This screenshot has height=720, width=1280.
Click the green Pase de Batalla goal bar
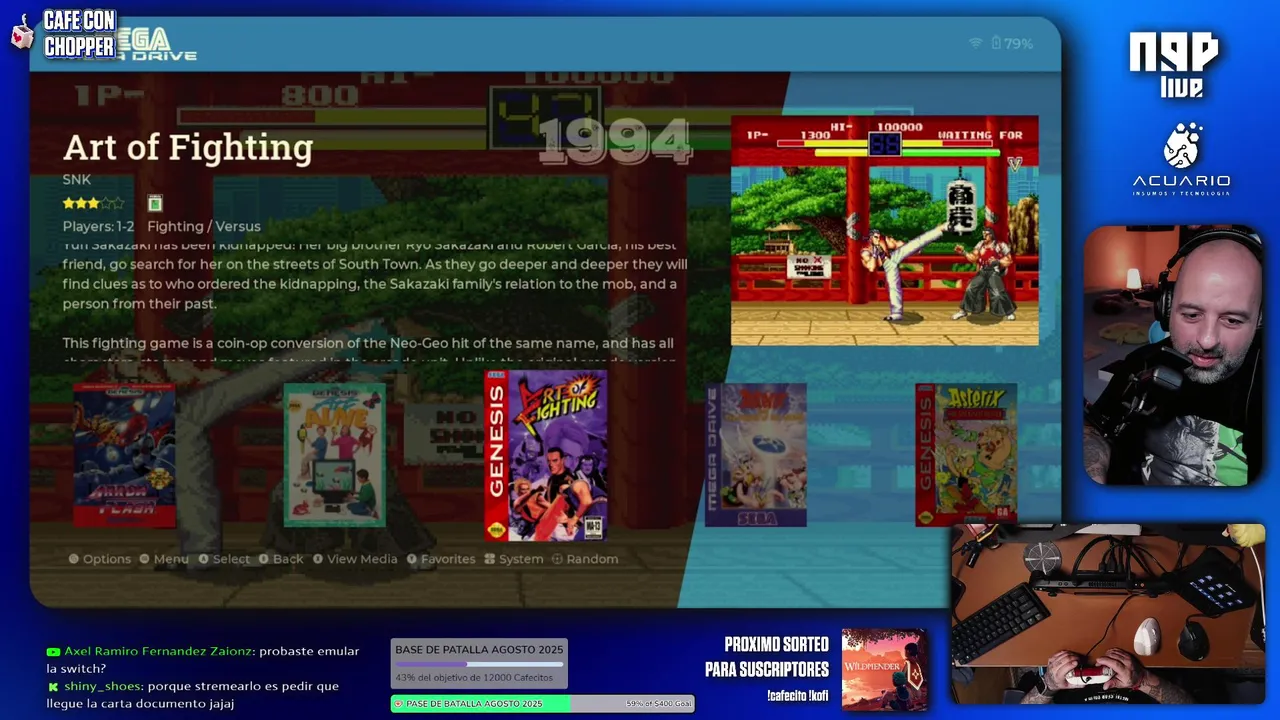coord(542,704)
